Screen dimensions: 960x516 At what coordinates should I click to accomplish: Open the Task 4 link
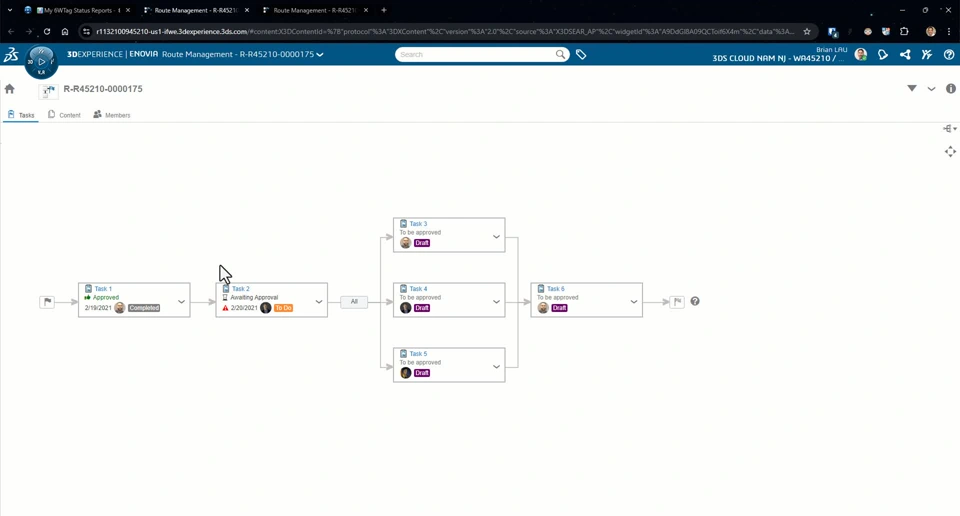(418, 289)
